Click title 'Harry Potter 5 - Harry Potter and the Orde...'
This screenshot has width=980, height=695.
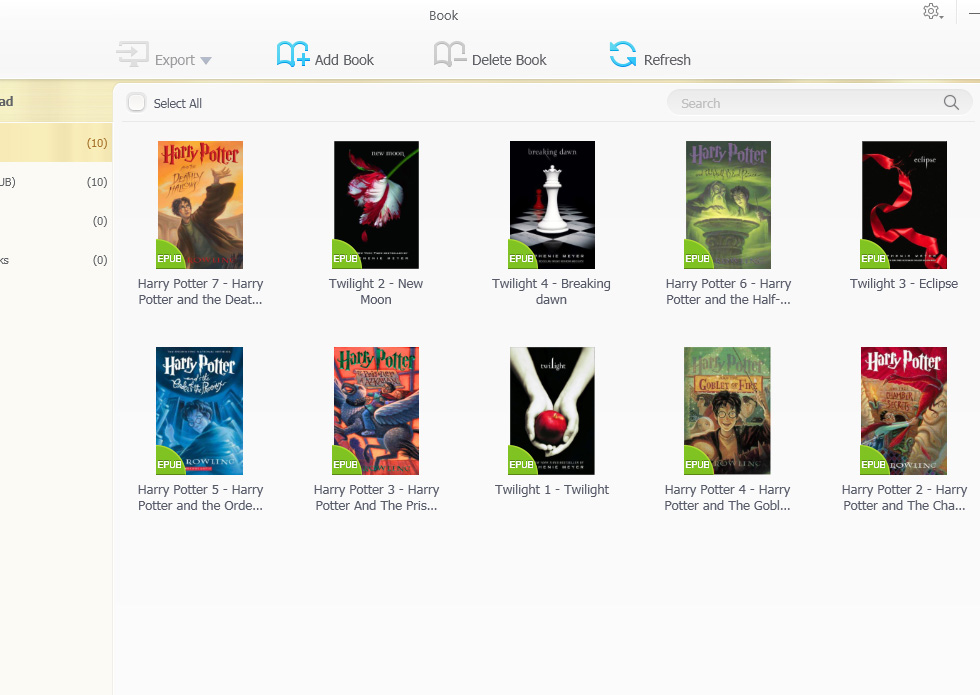[200, 498]
